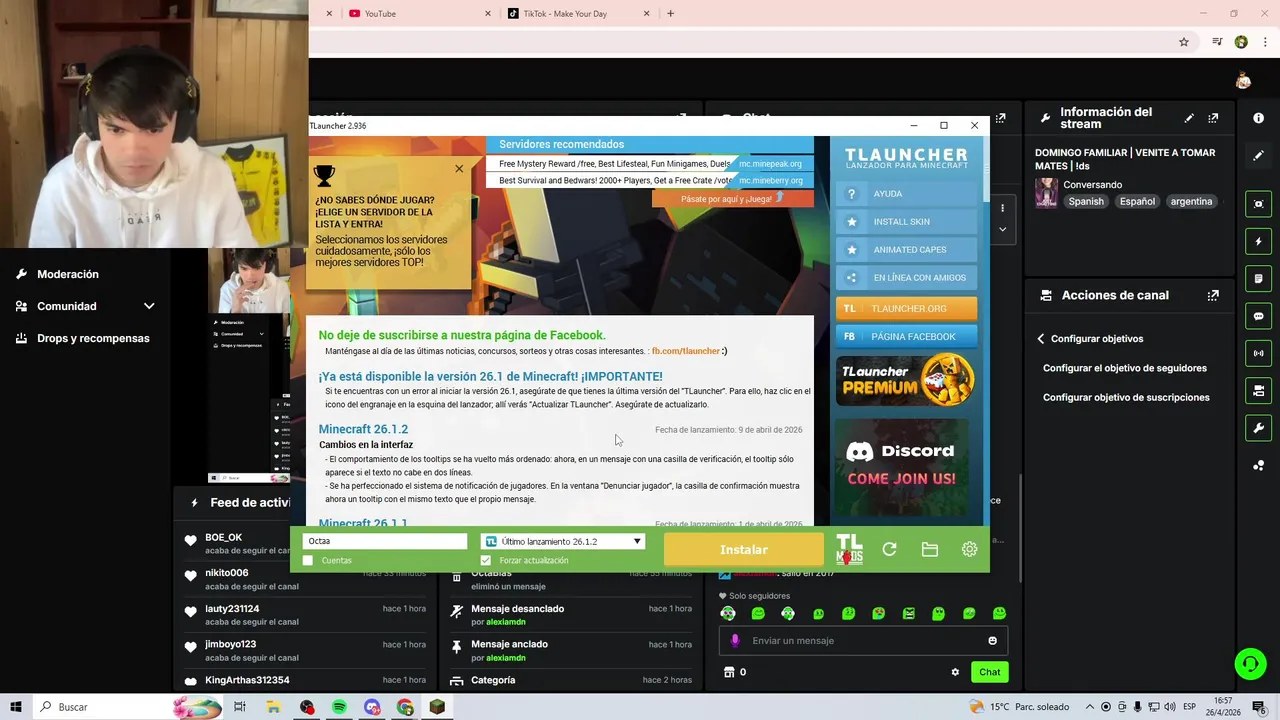The image size is (1280, 720).
Task: Click the Task View icon in the taskbar
Action: pyautogui.click(x=240, y=707)
